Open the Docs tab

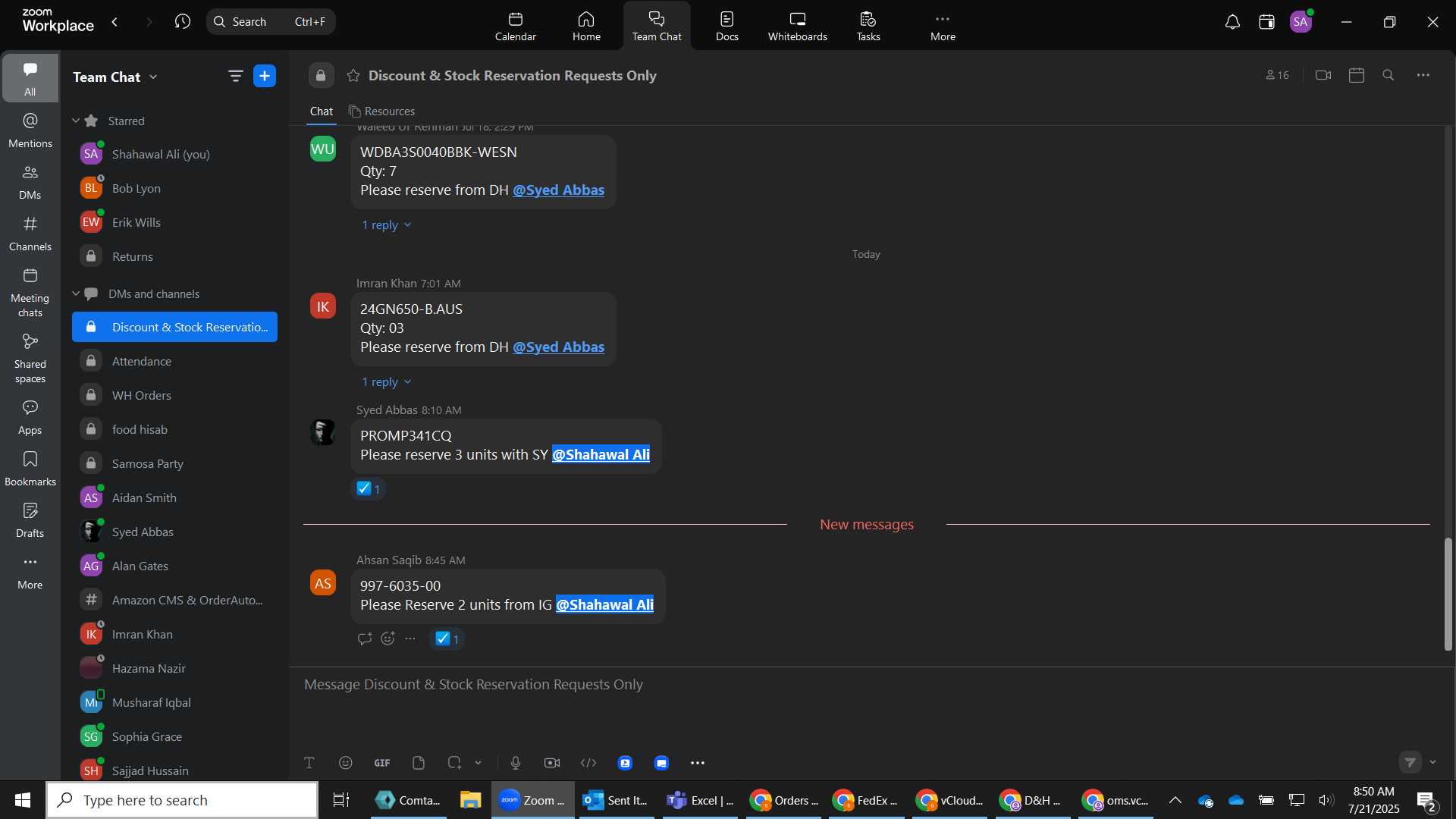(726, 26)
